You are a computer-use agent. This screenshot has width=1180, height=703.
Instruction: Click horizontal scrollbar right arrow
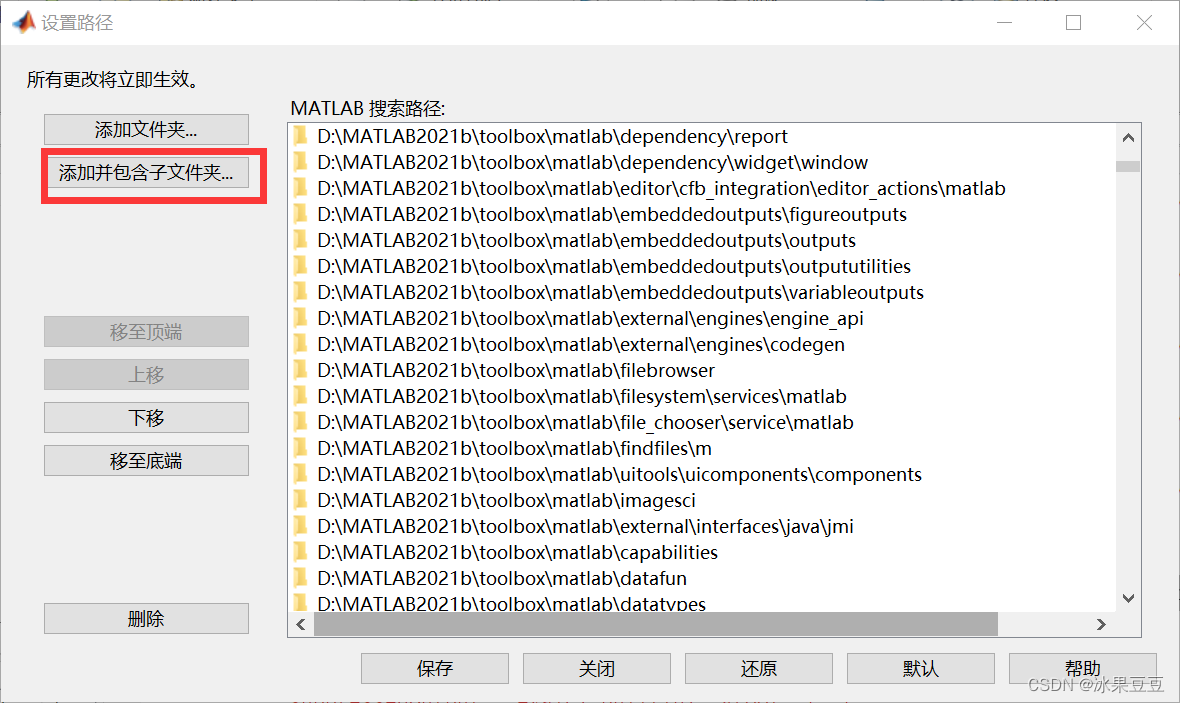coord(1102,624)
